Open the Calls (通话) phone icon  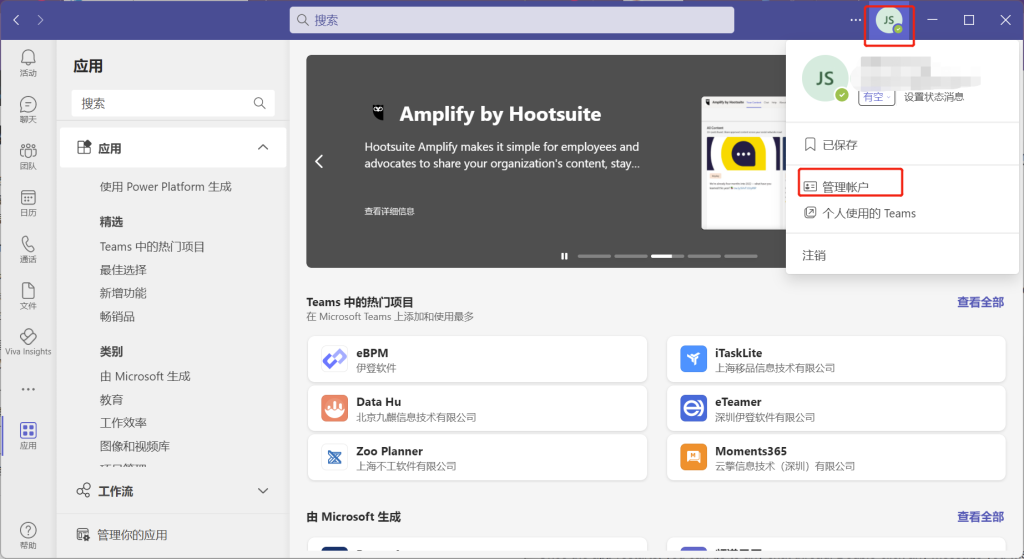(x=28, y=249)
